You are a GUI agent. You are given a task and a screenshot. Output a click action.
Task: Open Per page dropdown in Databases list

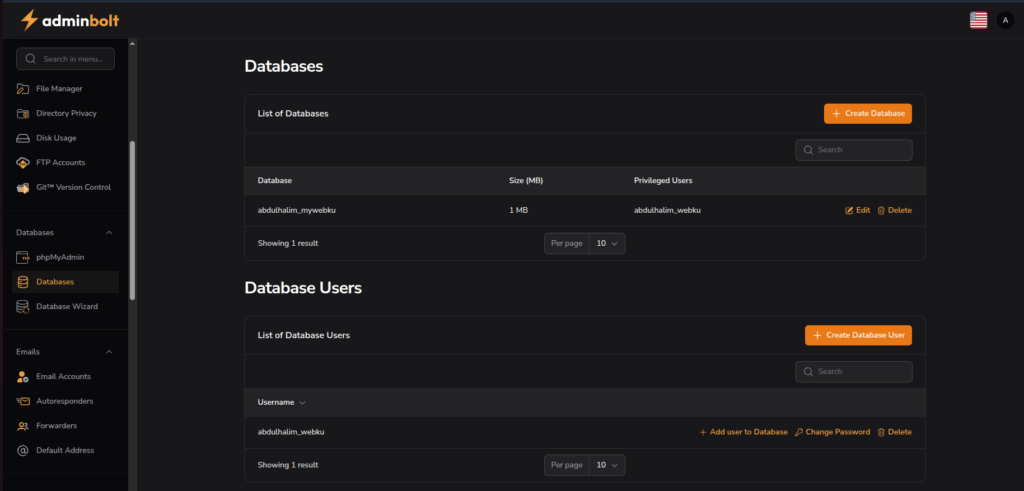pyautogui.click(x=607, y=243)
